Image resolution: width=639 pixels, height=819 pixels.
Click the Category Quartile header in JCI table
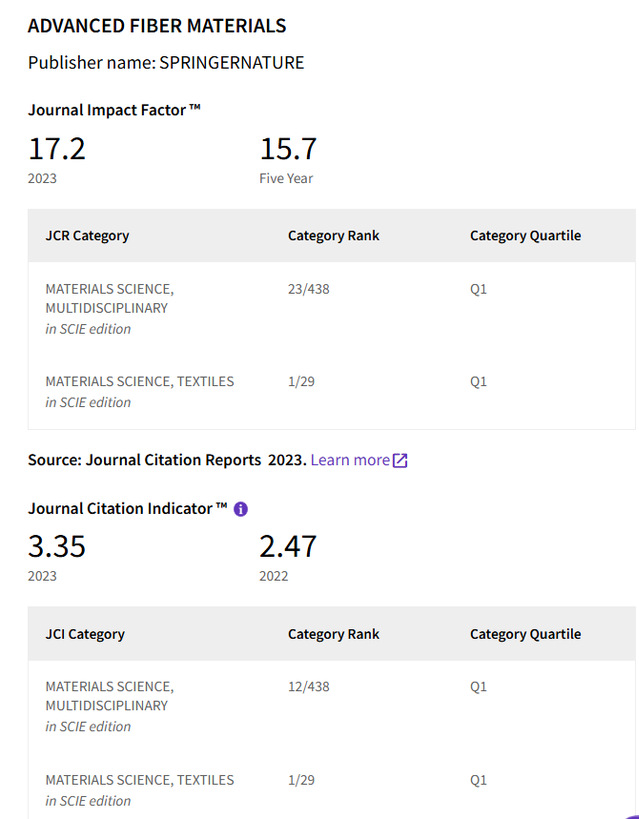525,634
